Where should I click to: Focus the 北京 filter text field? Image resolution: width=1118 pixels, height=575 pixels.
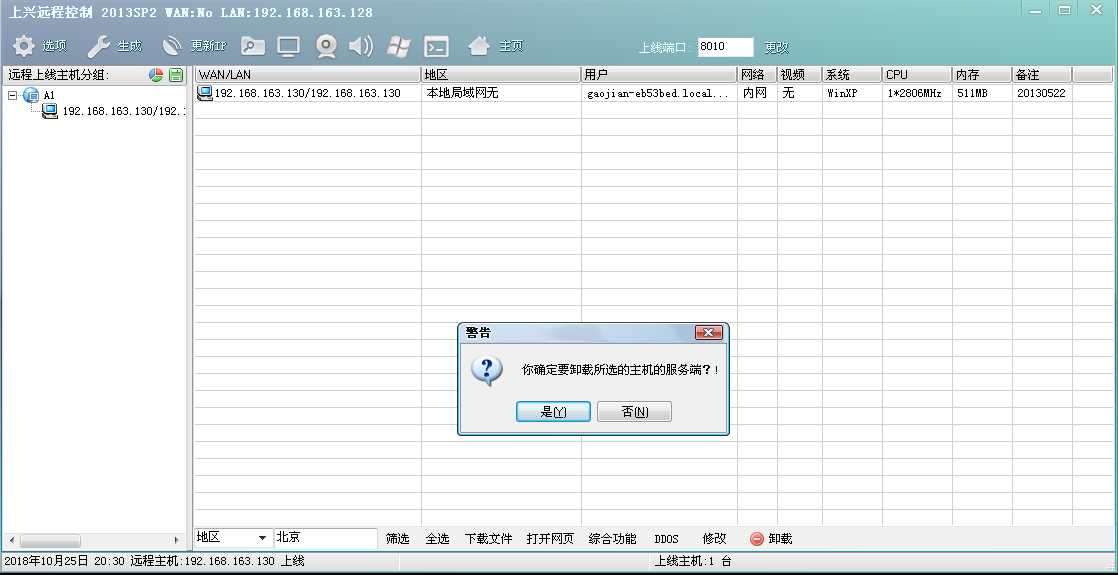[326, 538]
